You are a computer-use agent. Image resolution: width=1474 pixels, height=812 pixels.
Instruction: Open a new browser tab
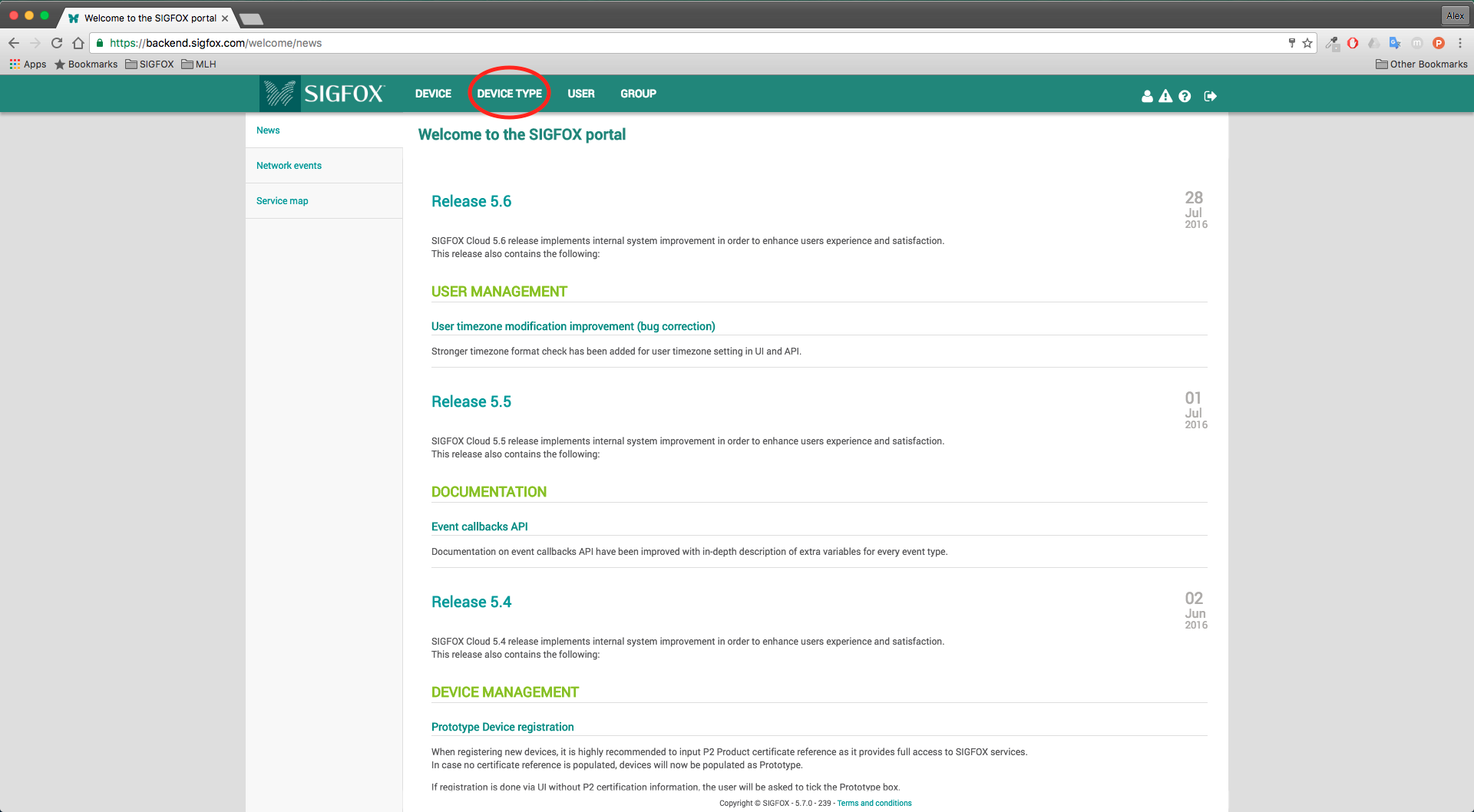251,18
